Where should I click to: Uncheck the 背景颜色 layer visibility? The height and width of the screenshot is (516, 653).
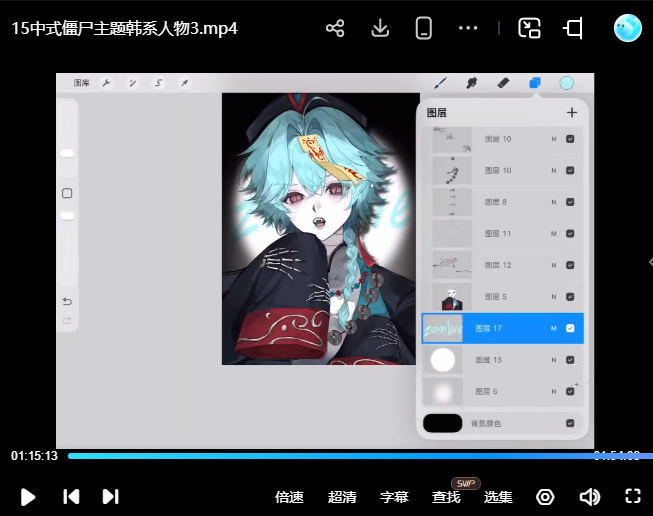(570, 423)
